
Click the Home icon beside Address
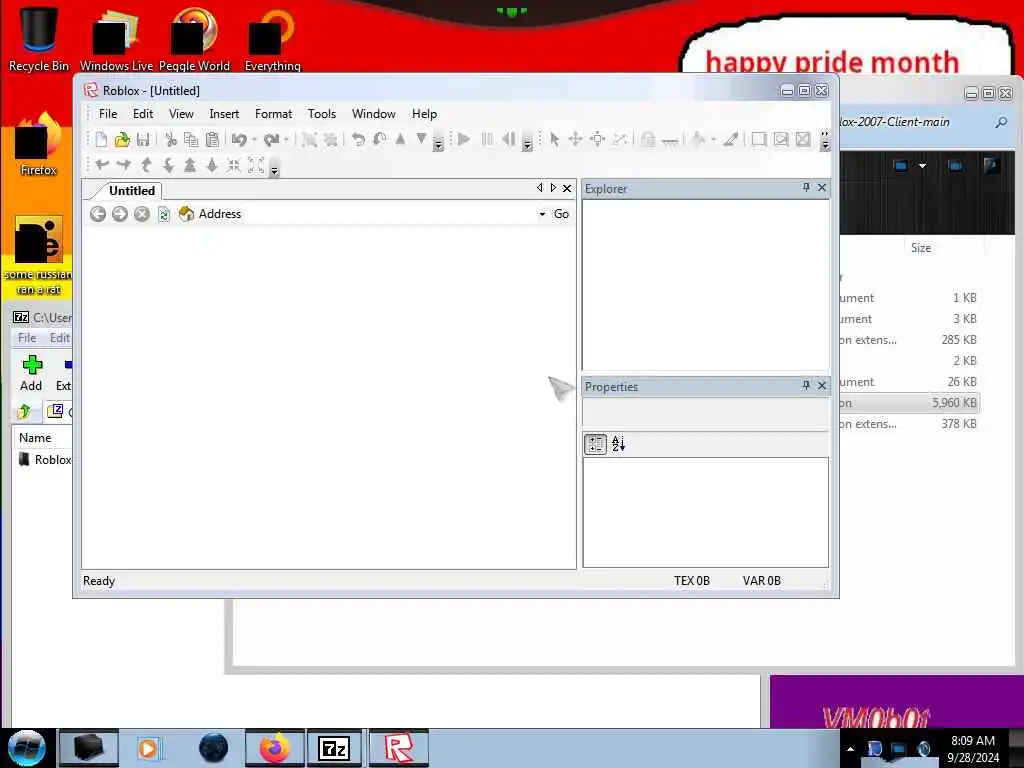click(186, 214)
